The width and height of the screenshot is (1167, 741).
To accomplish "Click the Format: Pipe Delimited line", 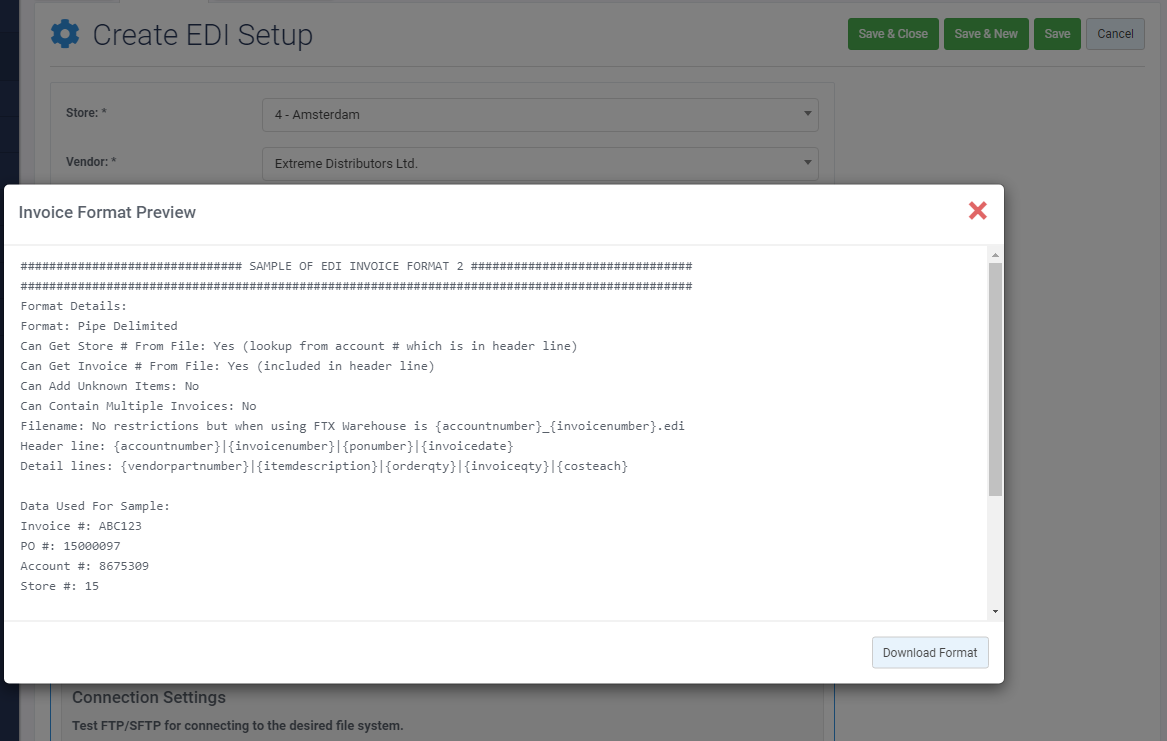I will [x=99, y=326].
